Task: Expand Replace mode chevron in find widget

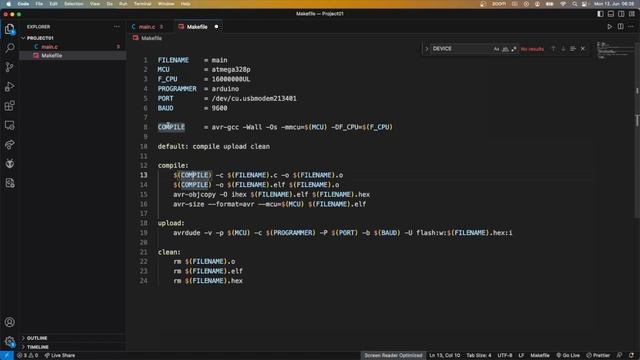Action: point(427,49)
